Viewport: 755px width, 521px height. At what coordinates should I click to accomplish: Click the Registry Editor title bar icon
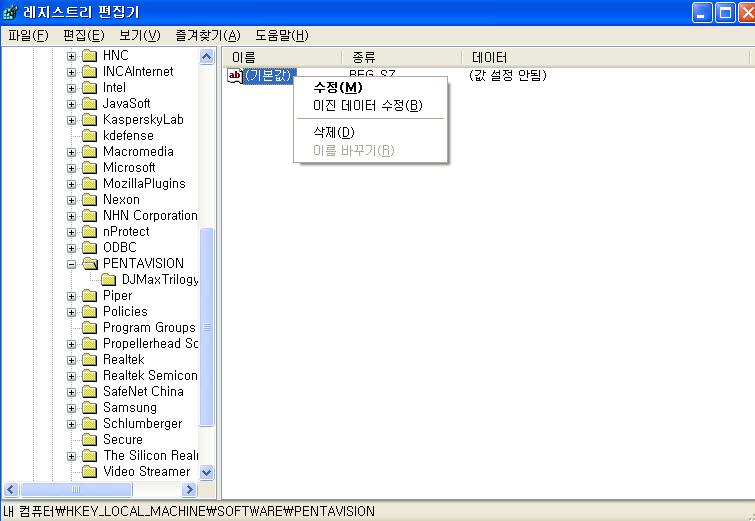(x=11, y=13)
